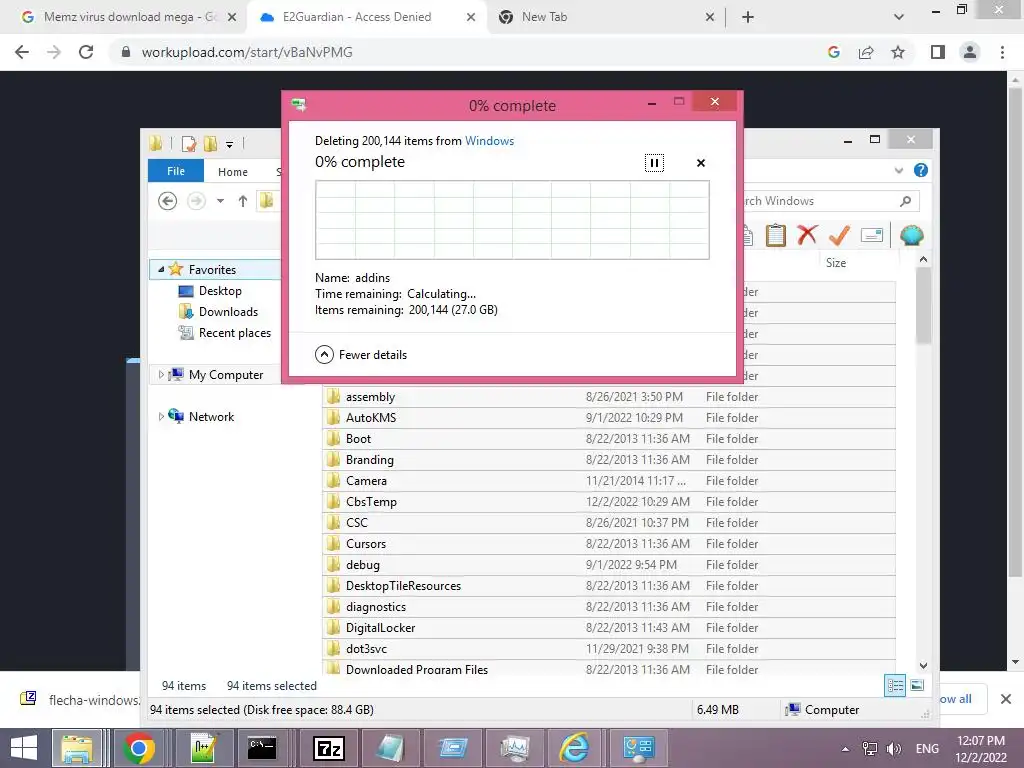
Task: Reload the workupload page
Action: point(86,52)
